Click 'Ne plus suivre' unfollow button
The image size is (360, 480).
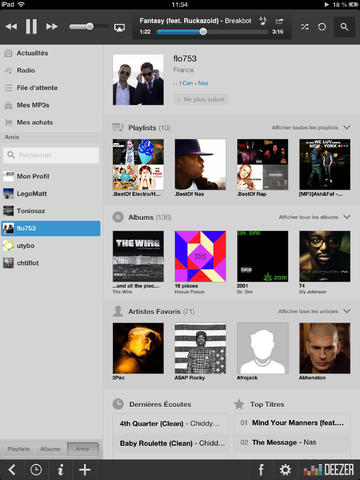201,99
